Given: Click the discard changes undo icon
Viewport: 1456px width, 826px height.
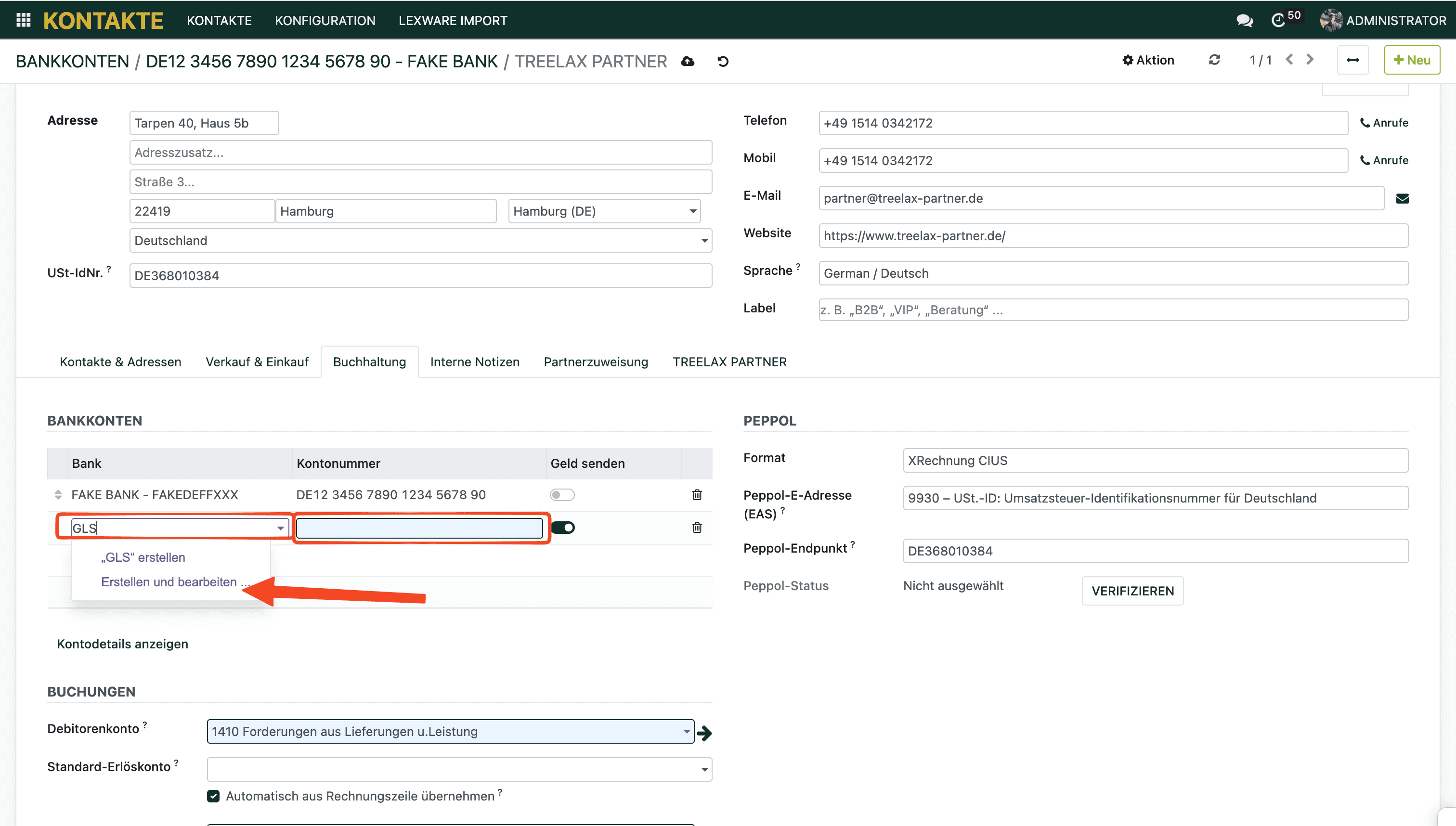Looking at the screenshot, I should (723, 61).
